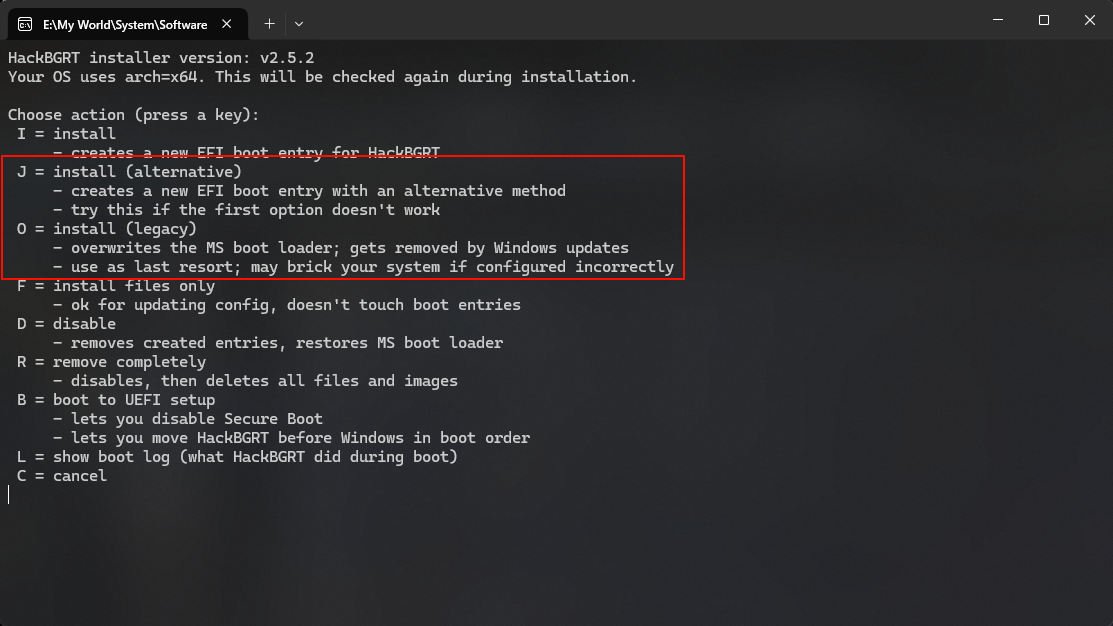Click the "Your OS uses arch=x64" line
The width and height of the screenshot is (1113, 626).
tap(321, 77)
